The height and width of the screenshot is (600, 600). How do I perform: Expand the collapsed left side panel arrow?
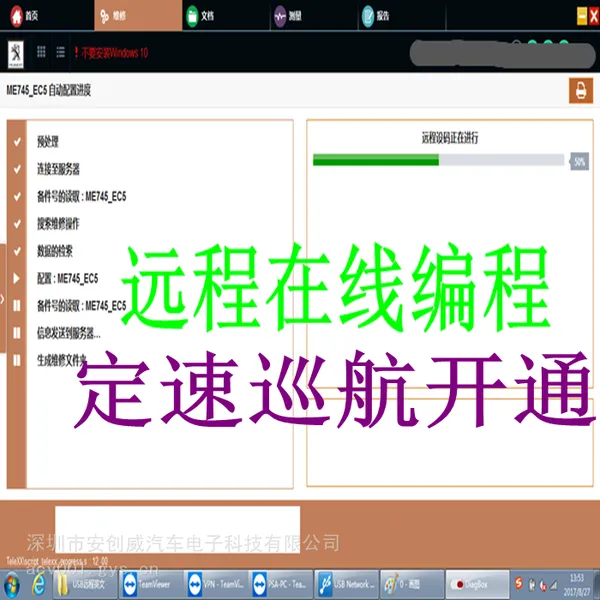2,298
